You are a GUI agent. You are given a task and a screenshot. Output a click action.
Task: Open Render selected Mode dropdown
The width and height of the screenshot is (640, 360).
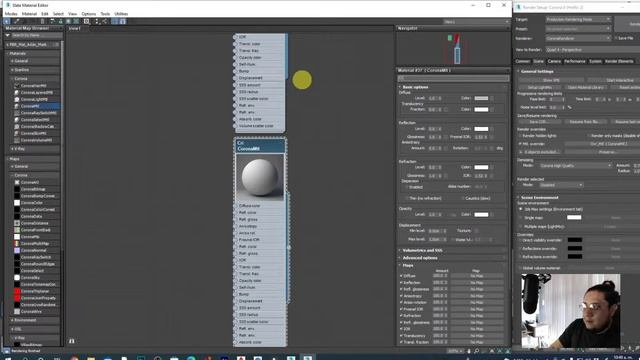point(561,185)
